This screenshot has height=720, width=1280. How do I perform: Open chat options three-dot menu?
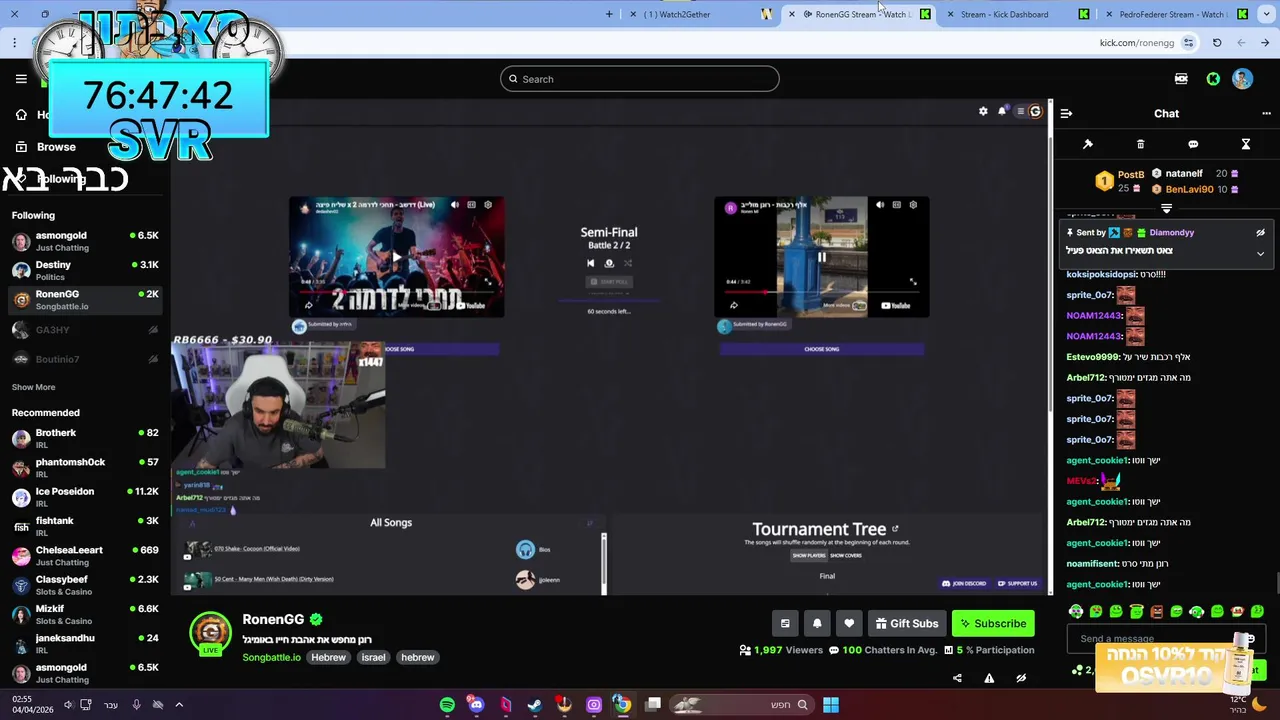[x=1266, y=113]
